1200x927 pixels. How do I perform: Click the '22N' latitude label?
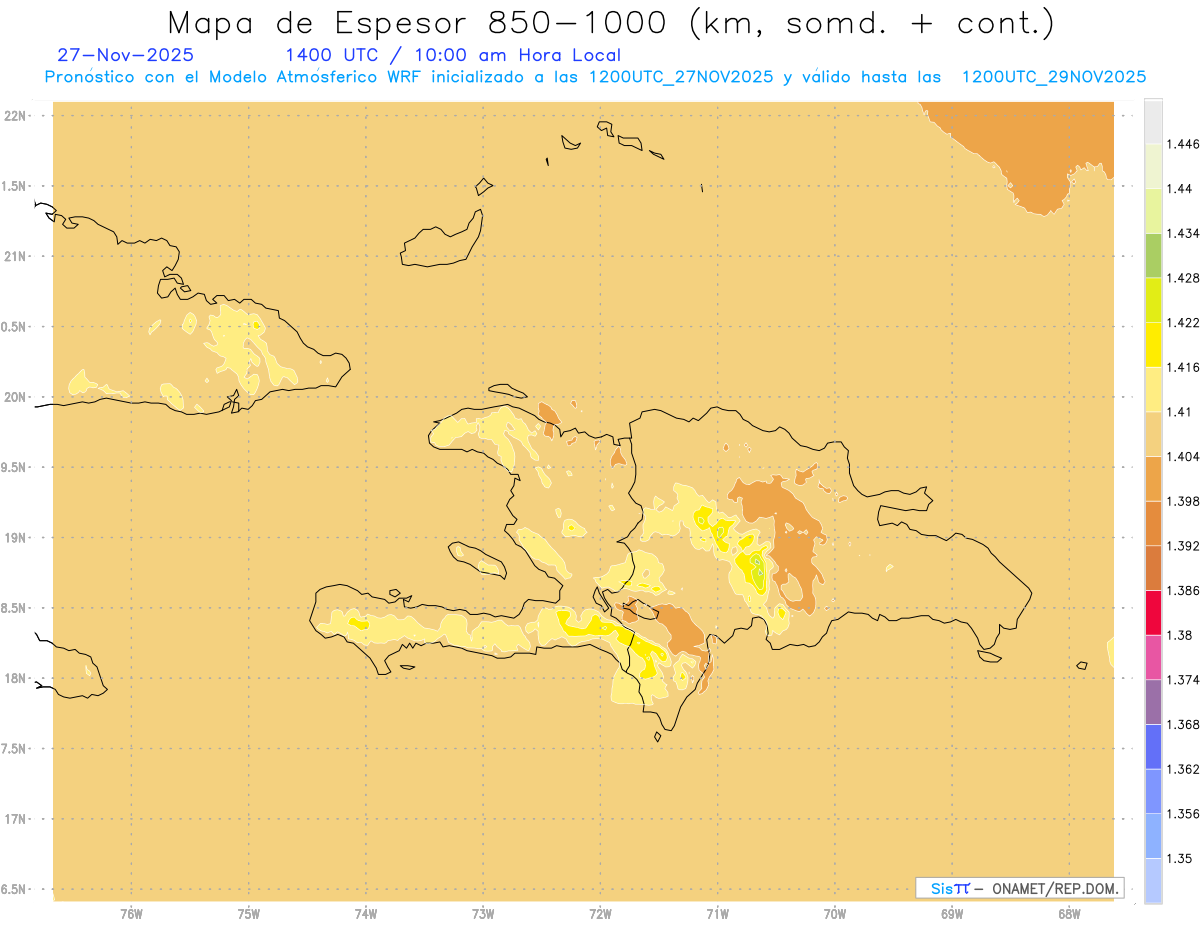pos(15,115)
